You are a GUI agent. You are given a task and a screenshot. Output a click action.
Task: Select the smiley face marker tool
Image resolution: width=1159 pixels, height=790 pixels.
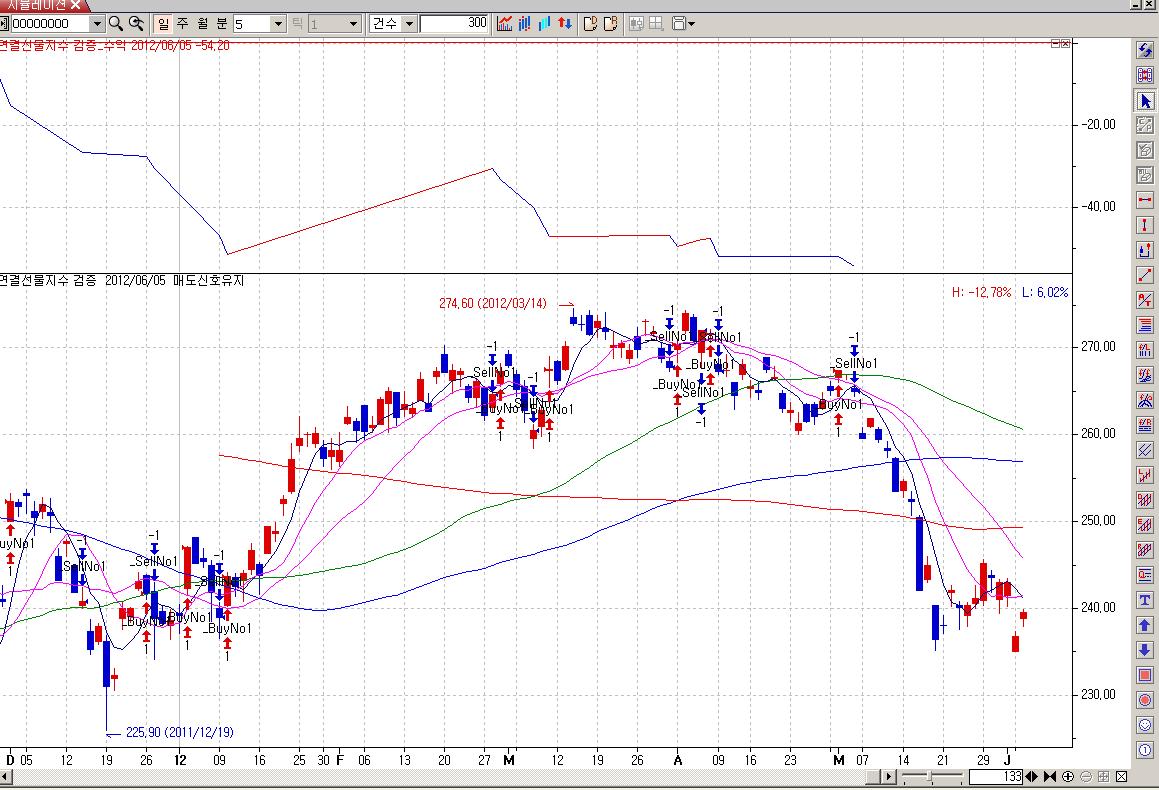pyautogui.click(x=1145, y=725)
